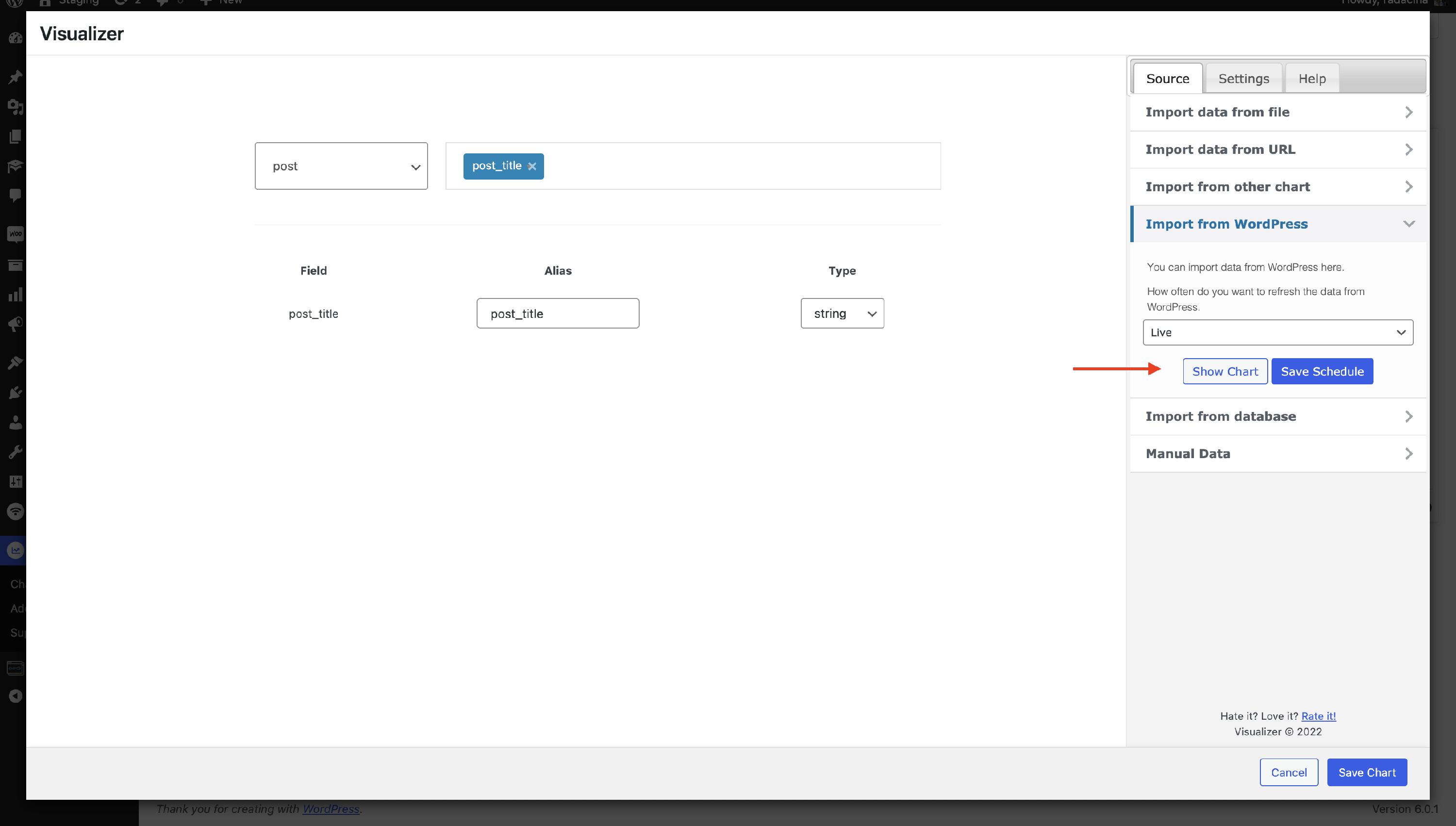
Task: Open the Media sidebar icon
Action: pyautogui.click(x=16, y=107)
